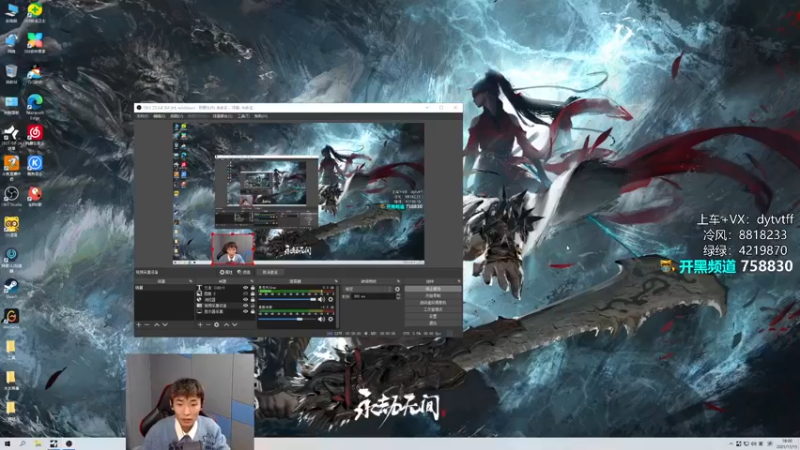Open the upper mixer channel gear settings
The image size is (800, 450).
pos(331,299)
